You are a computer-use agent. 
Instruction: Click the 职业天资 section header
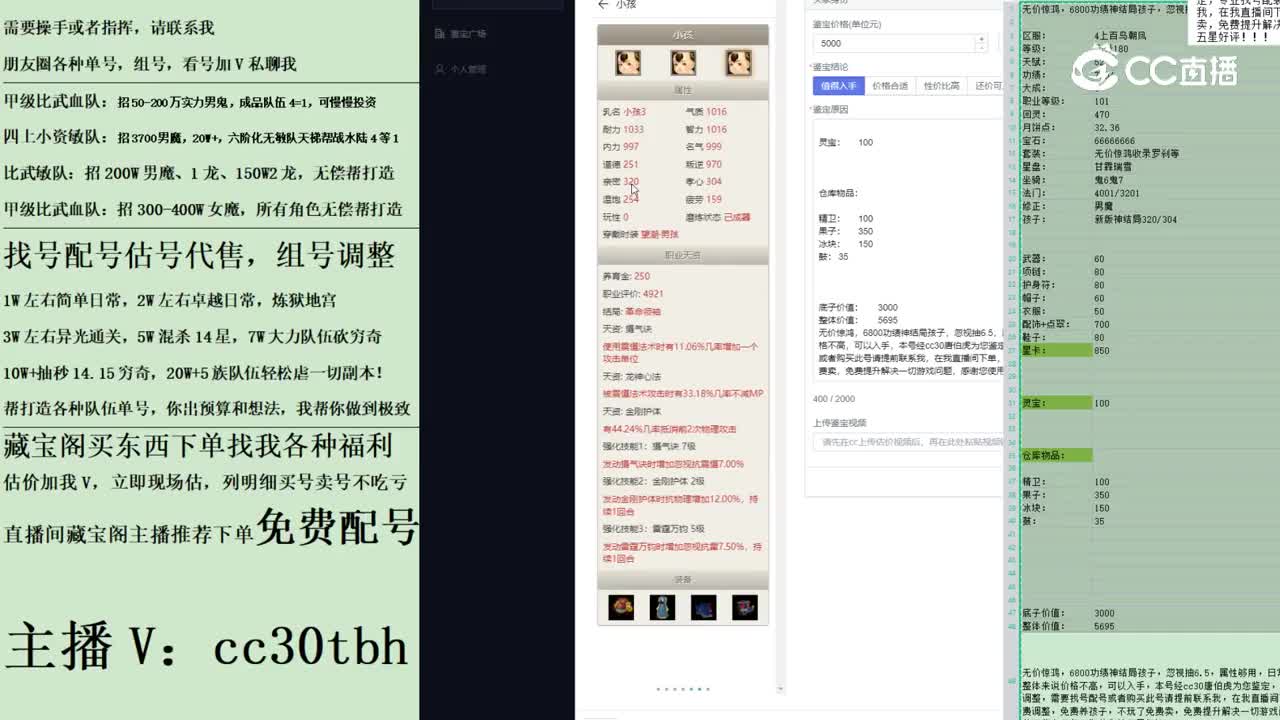coord(683,255)
